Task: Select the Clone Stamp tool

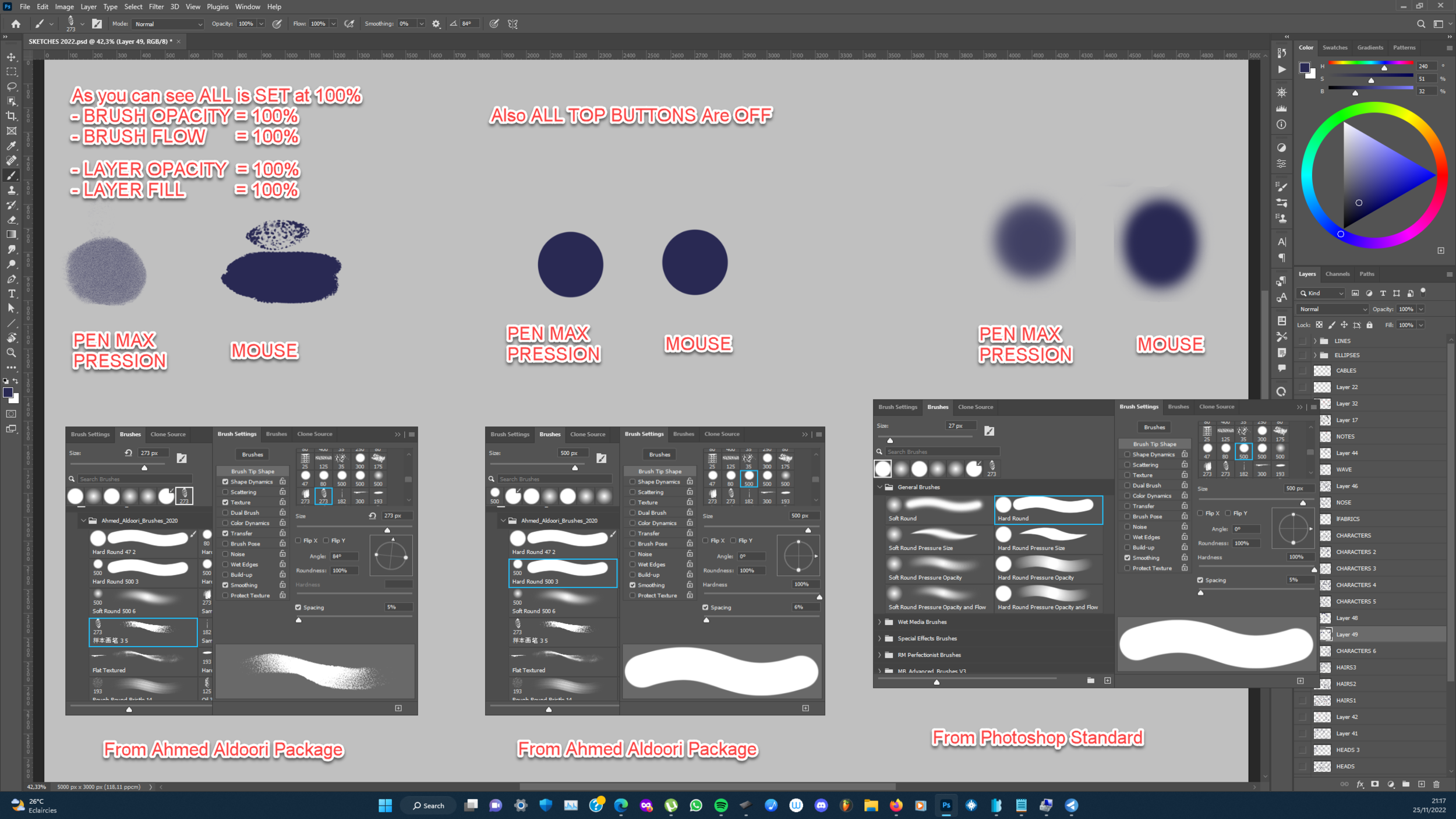Action: click(12, 190)
